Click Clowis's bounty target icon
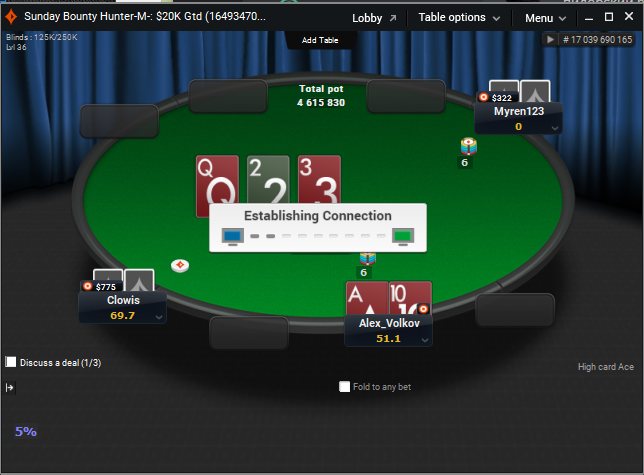Image resolution: width=644 pixels, height=475 pixels. (87, 286)
